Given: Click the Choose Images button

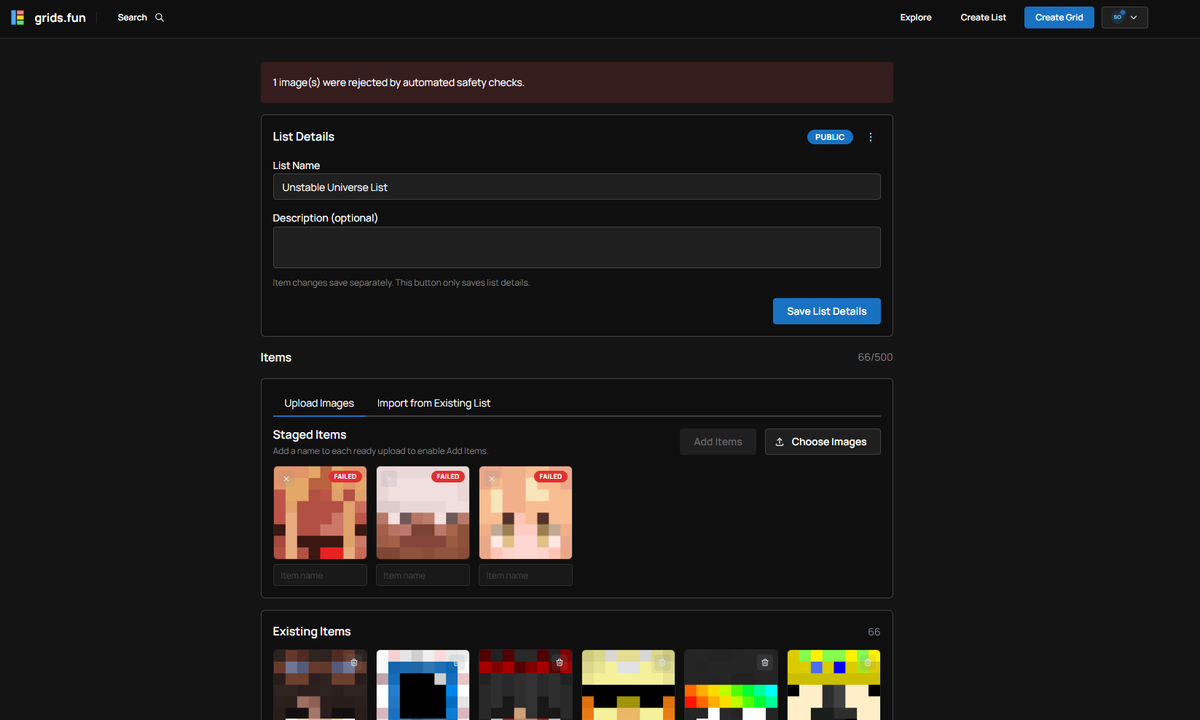Looking at the screenshot, I should click(823, 442).
